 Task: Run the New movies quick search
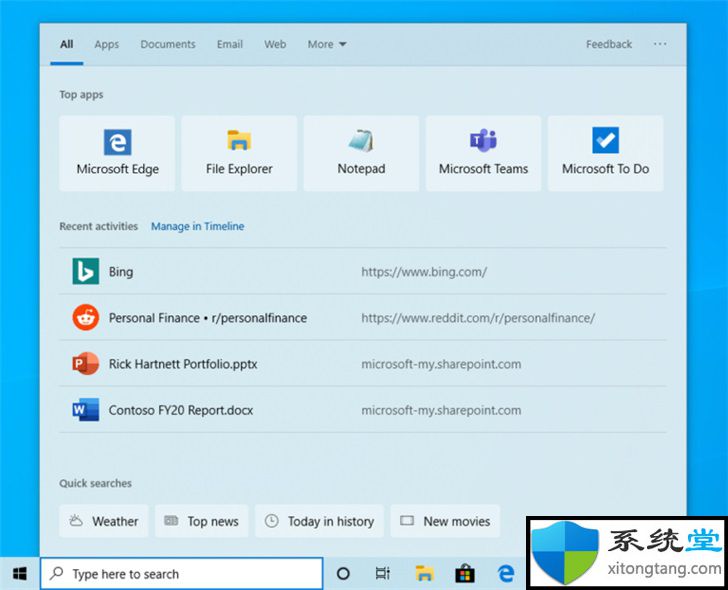(x=445, y=521)
